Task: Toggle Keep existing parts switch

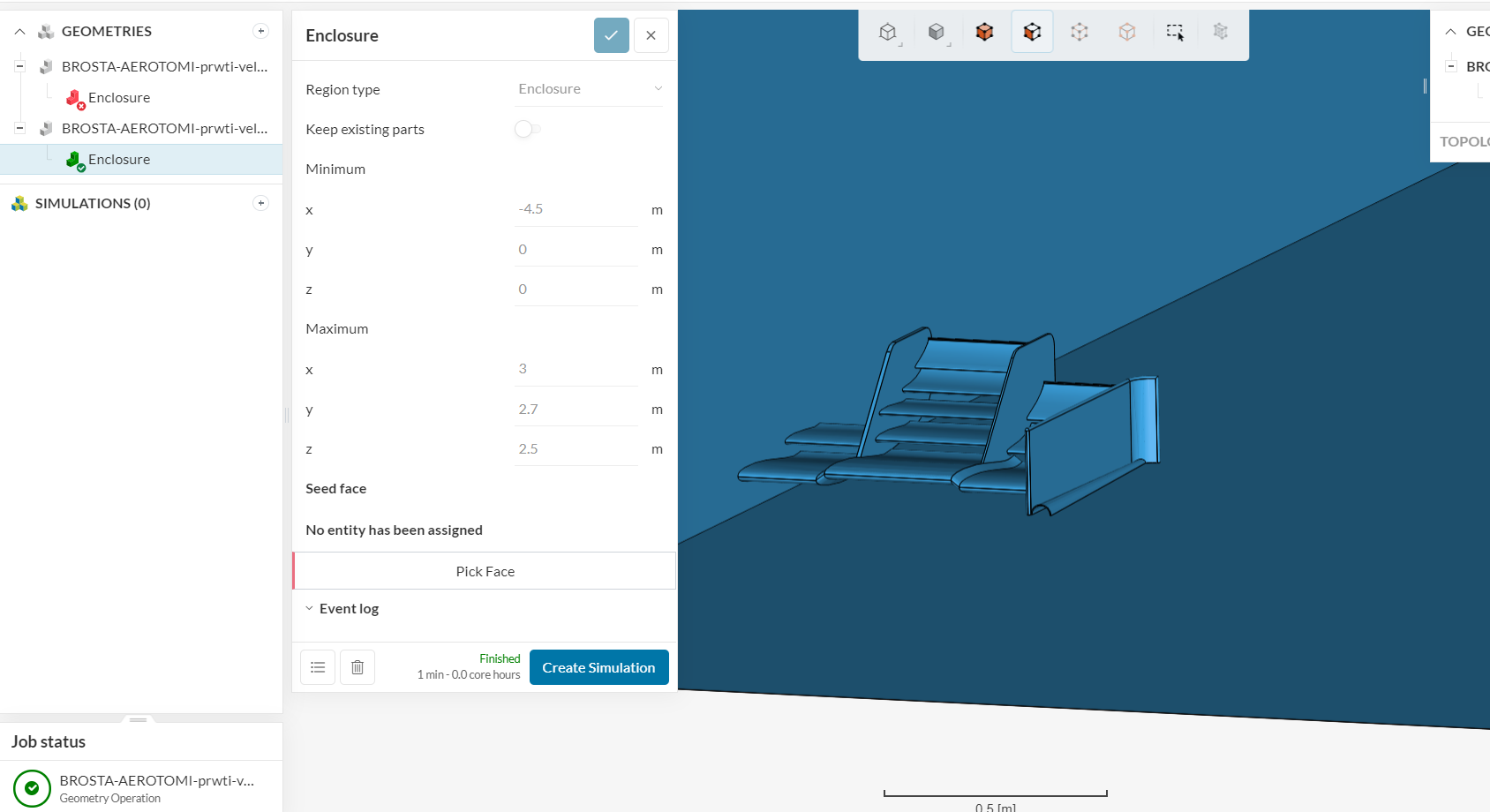Action: [x=527, y=129]
